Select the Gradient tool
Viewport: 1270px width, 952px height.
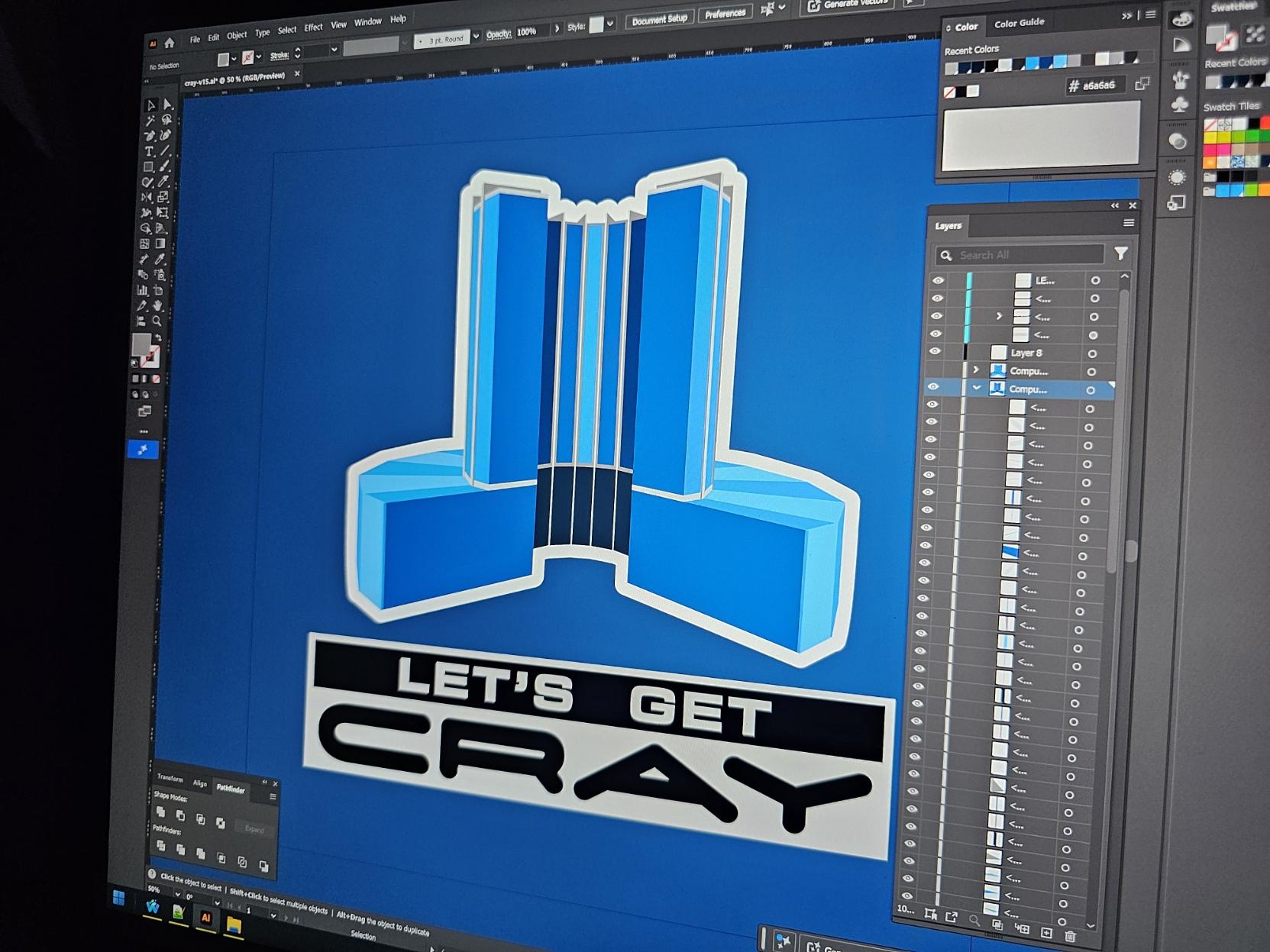coord(160,244)
